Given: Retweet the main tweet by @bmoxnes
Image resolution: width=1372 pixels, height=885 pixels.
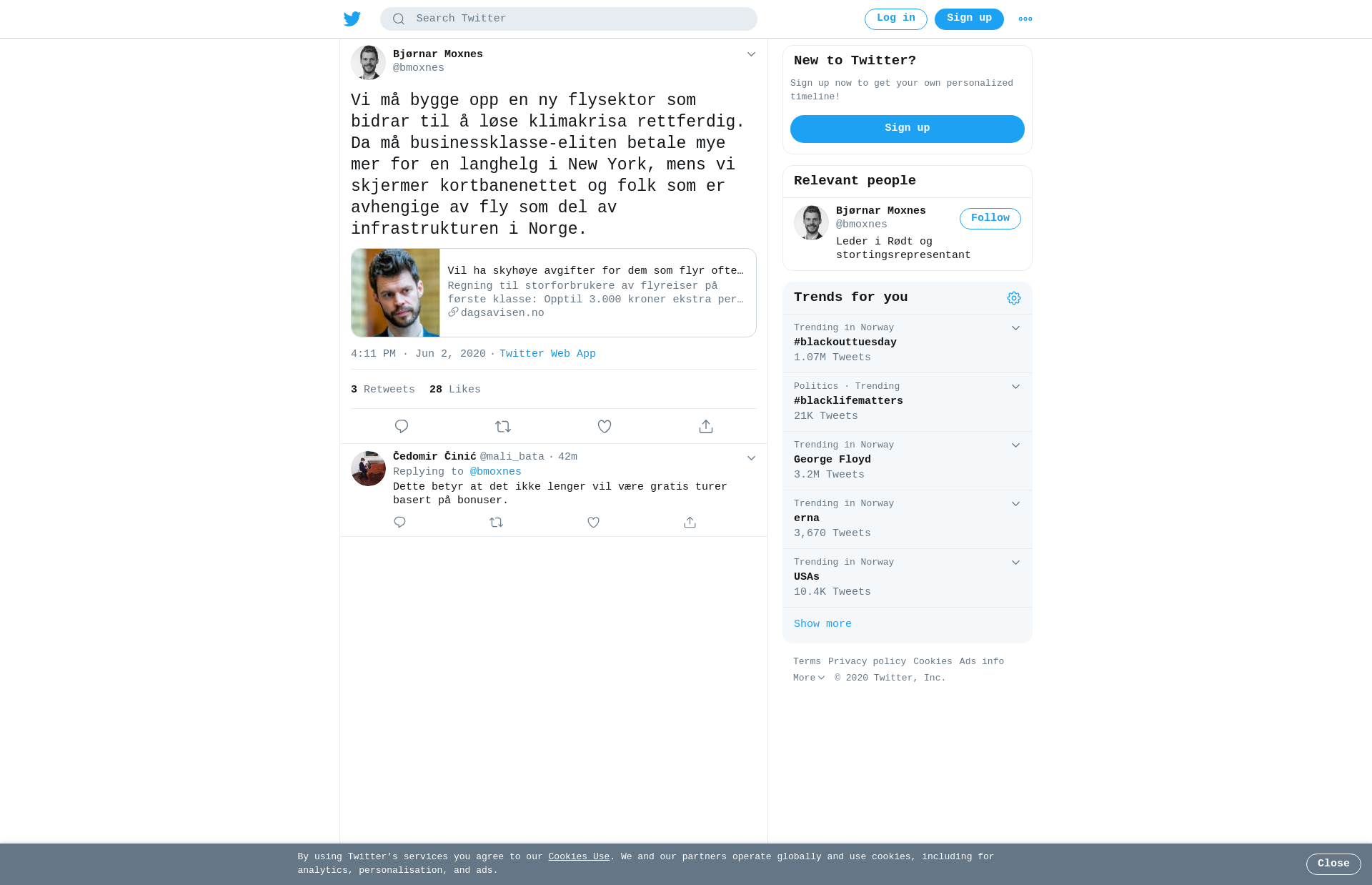Looking at the screenshot, I should coord(503,427).
